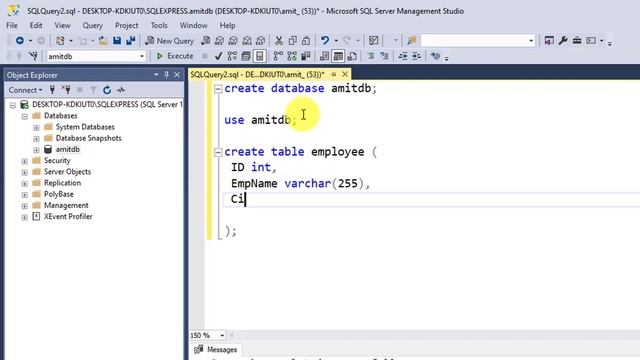640x360 pixels.
Task: Expand the System Databases folder
Action: (36, 127)
